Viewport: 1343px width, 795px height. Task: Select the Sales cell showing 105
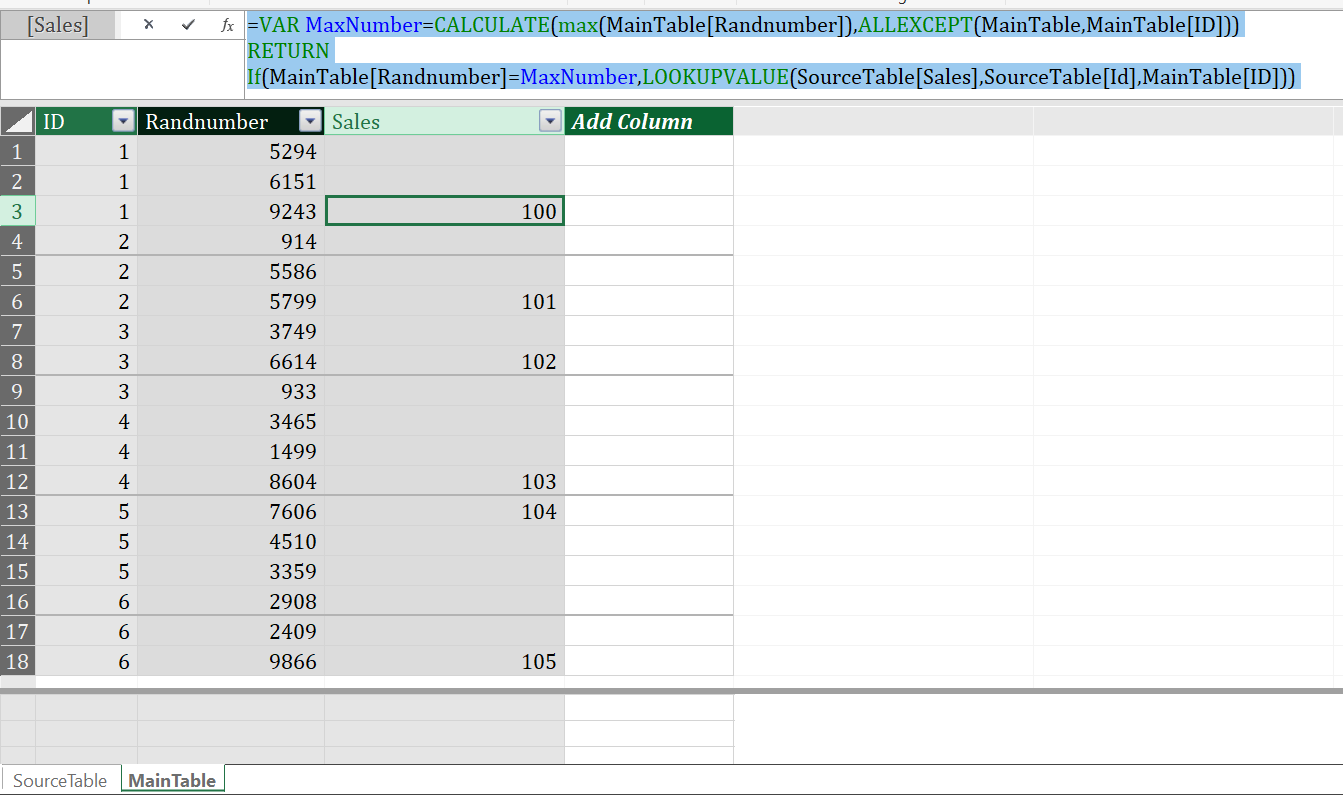click(x=445, y=661)
